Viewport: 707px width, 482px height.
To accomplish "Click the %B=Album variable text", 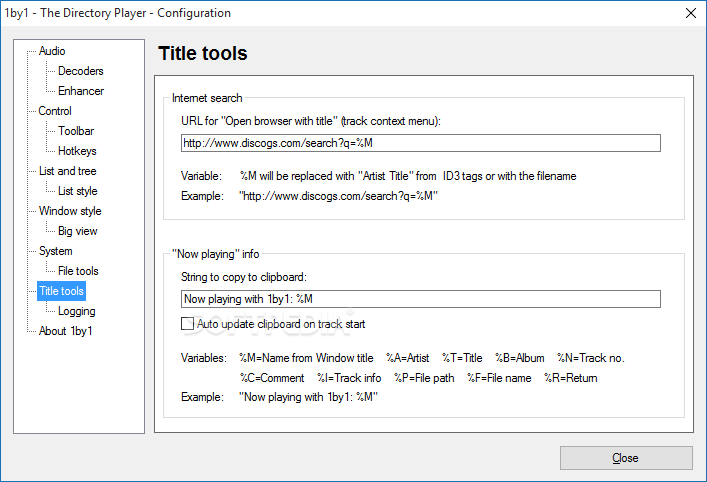I will click(520, 358).
